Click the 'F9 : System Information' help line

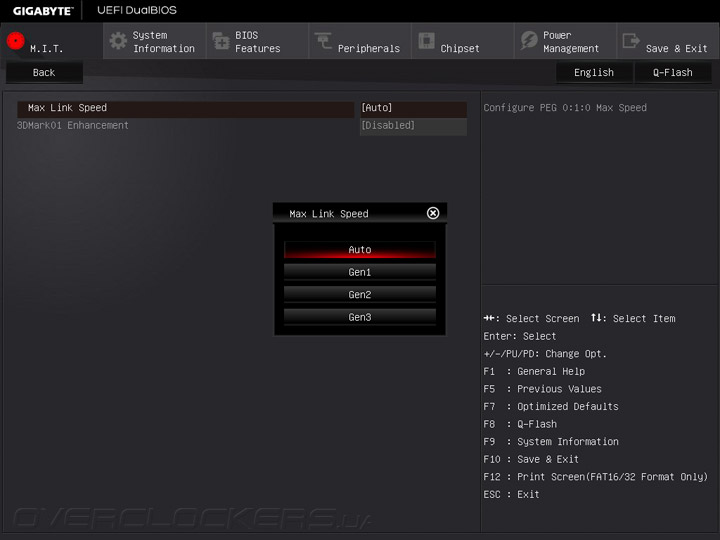551,442
